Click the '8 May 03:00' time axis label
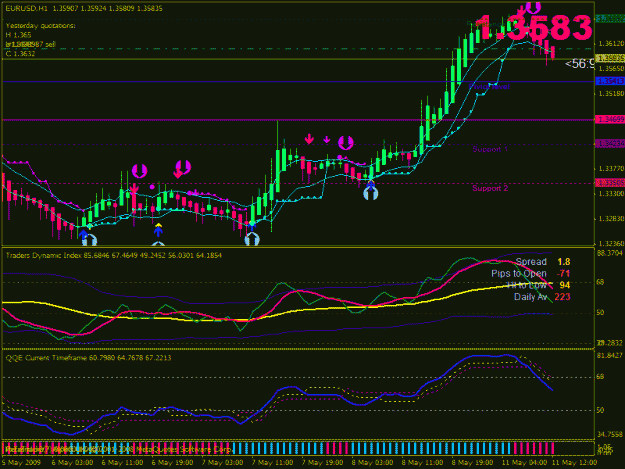 tap(372, 463)
